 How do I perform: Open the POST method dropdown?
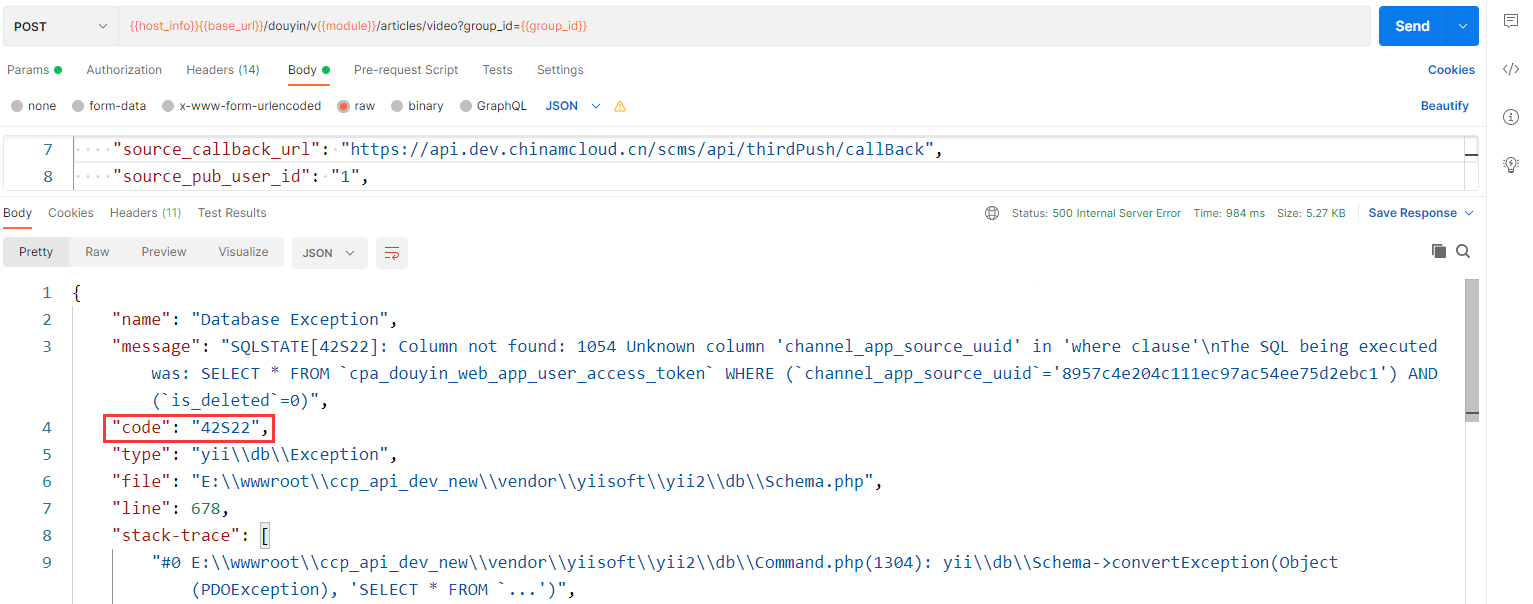pyautogui.click(x=61, y=27)
